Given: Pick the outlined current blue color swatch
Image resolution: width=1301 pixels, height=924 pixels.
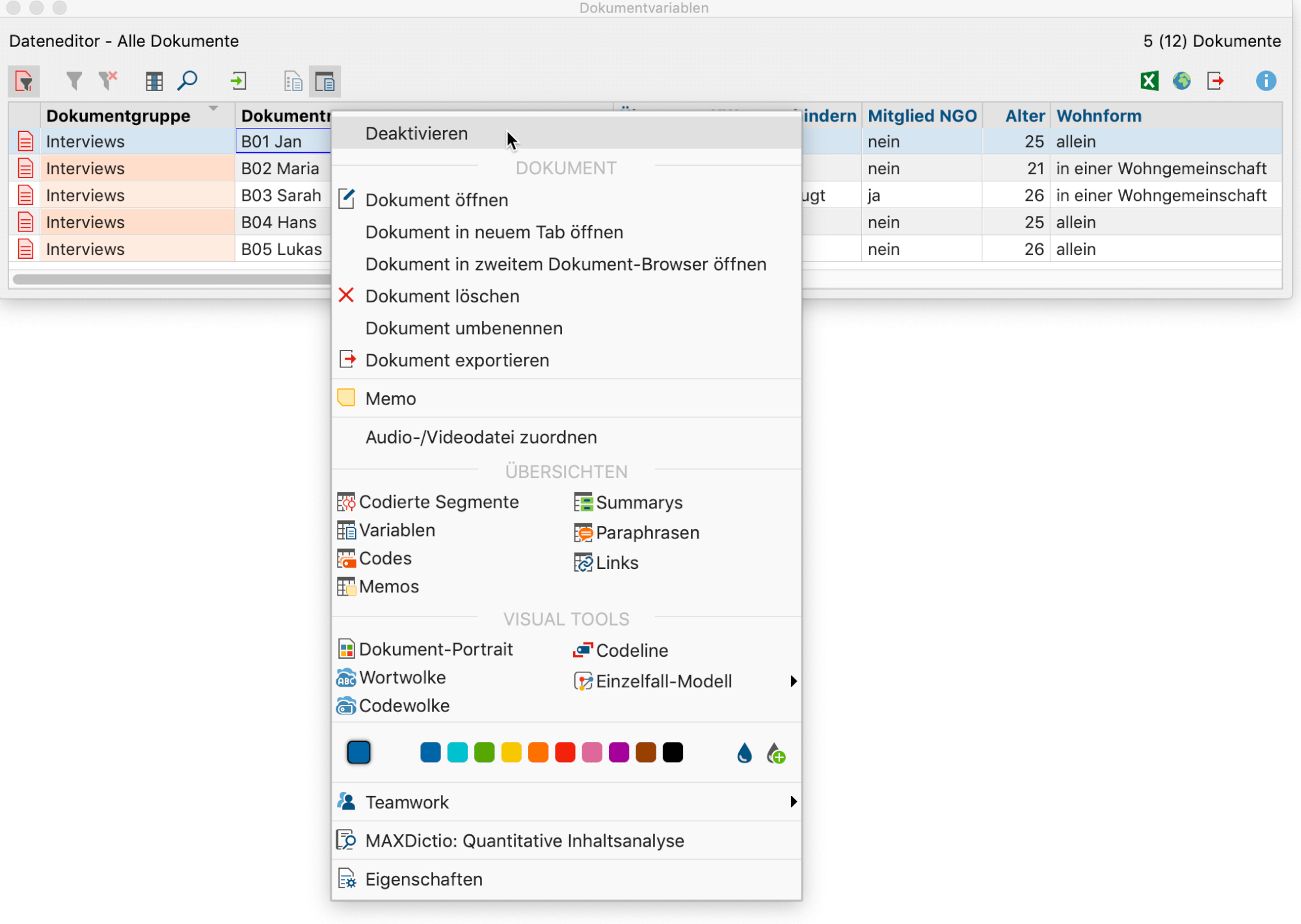Looking at the screenshot, I should (358, 752).
